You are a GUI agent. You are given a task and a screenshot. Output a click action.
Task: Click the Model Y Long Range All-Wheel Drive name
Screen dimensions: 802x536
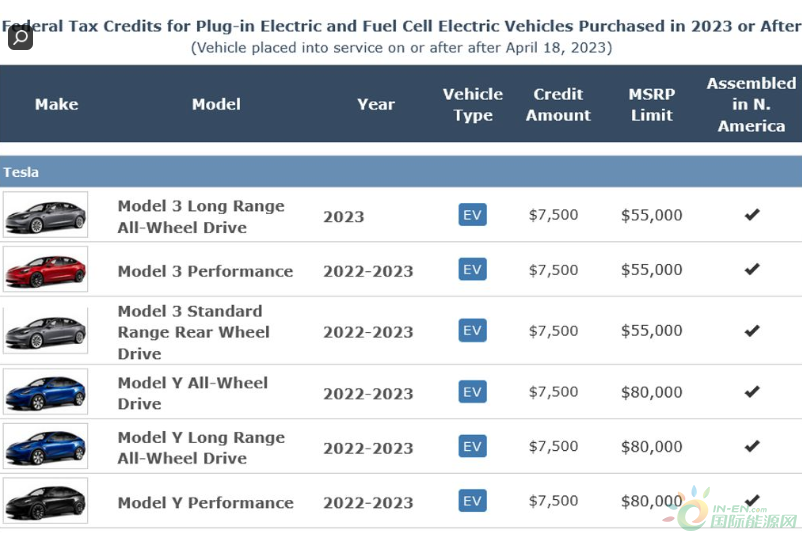pos(201,448)
